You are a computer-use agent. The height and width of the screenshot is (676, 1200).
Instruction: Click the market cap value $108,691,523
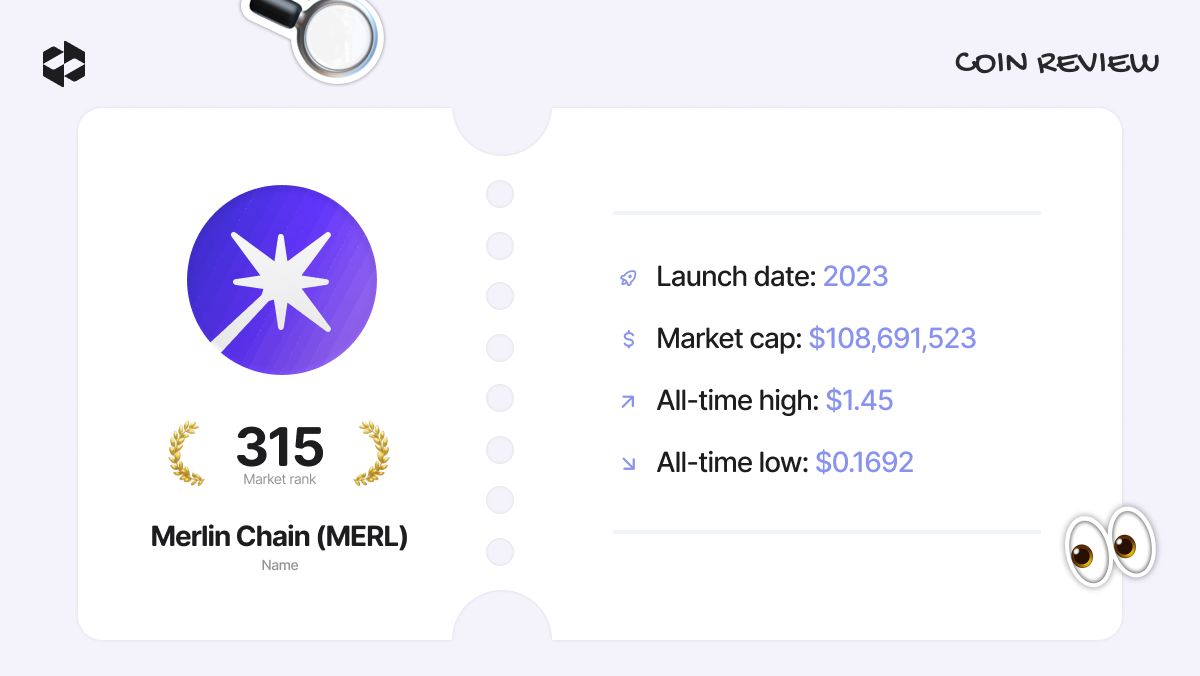[892, 339]
